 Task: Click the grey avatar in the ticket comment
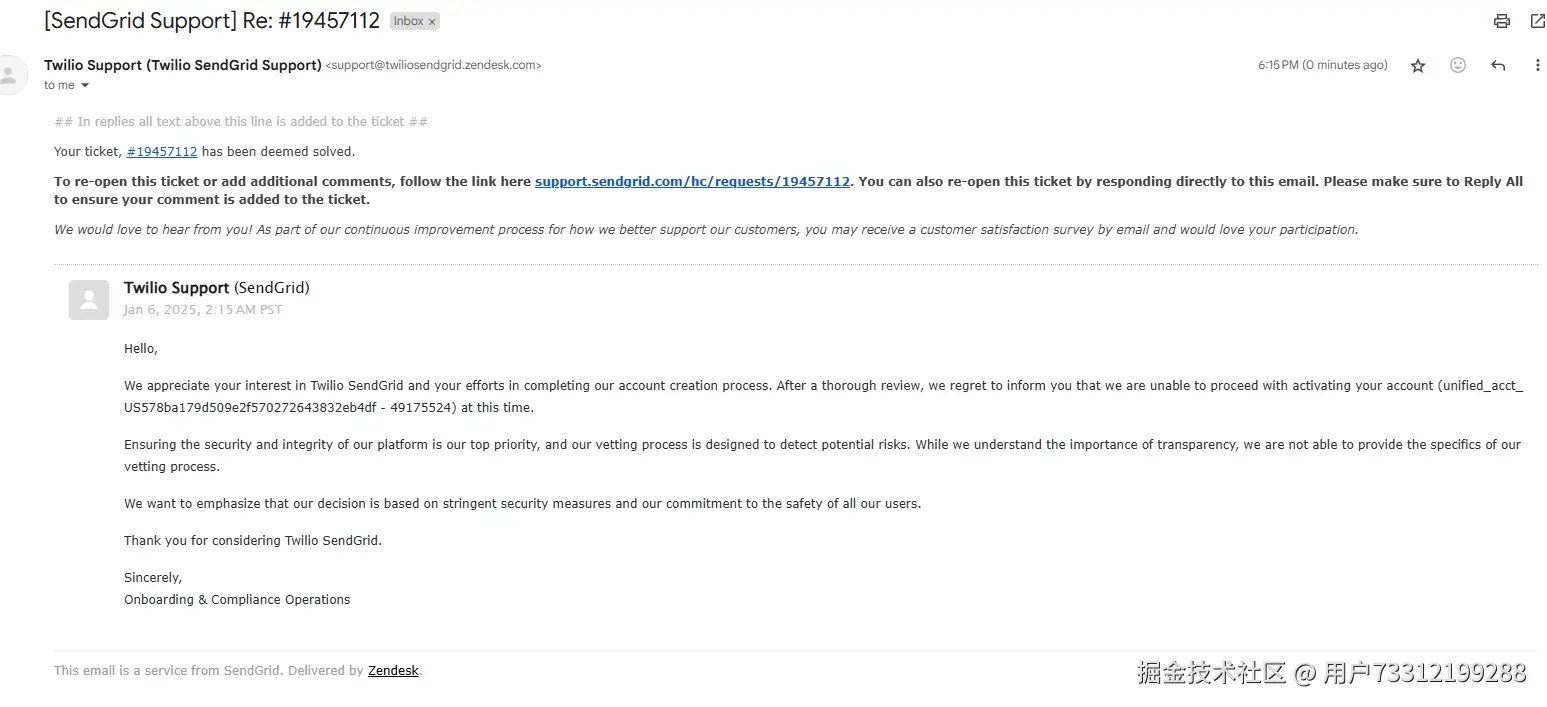(89, 299)
